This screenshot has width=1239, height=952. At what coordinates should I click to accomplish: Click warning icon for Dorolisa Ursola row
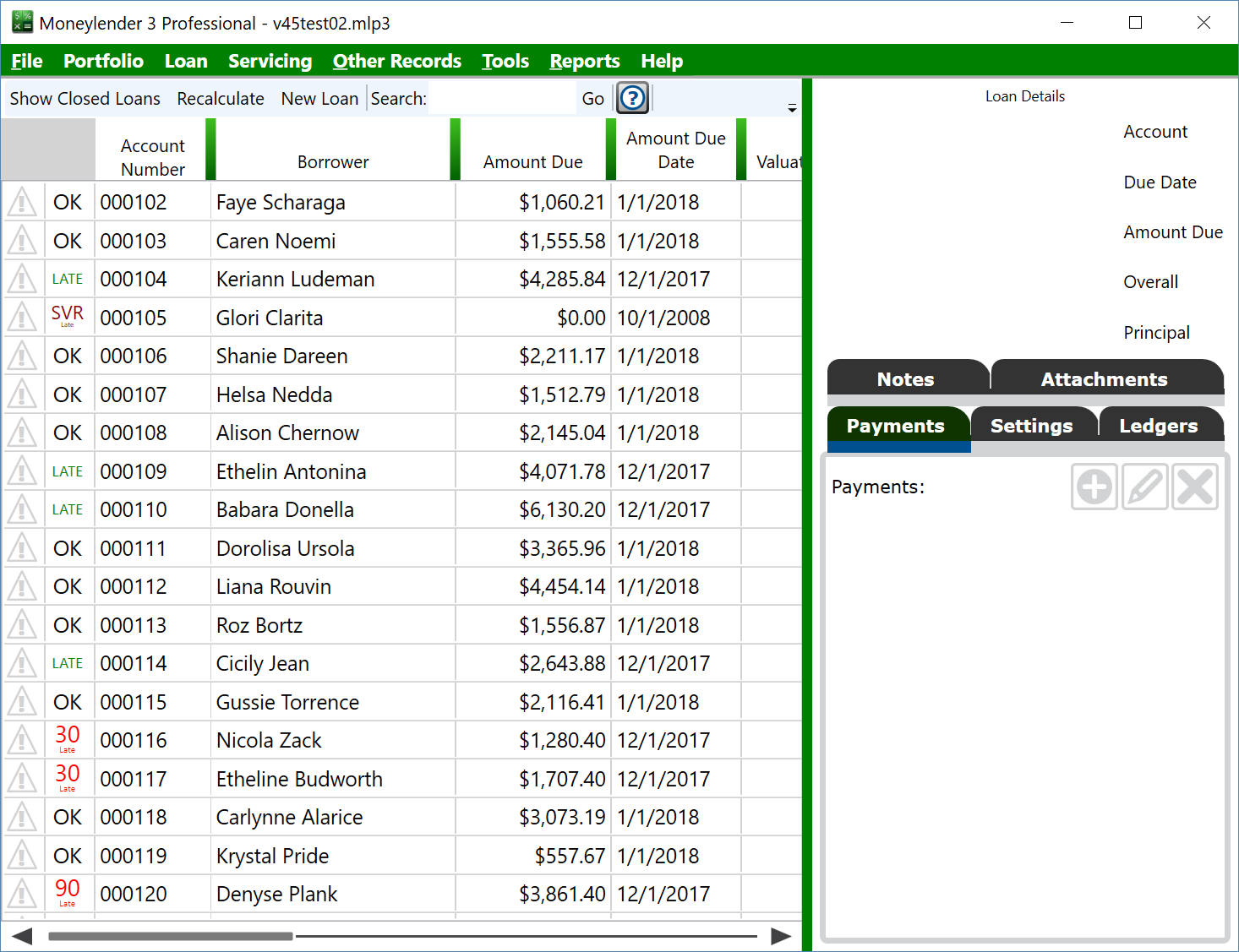(x=22, y=548)
